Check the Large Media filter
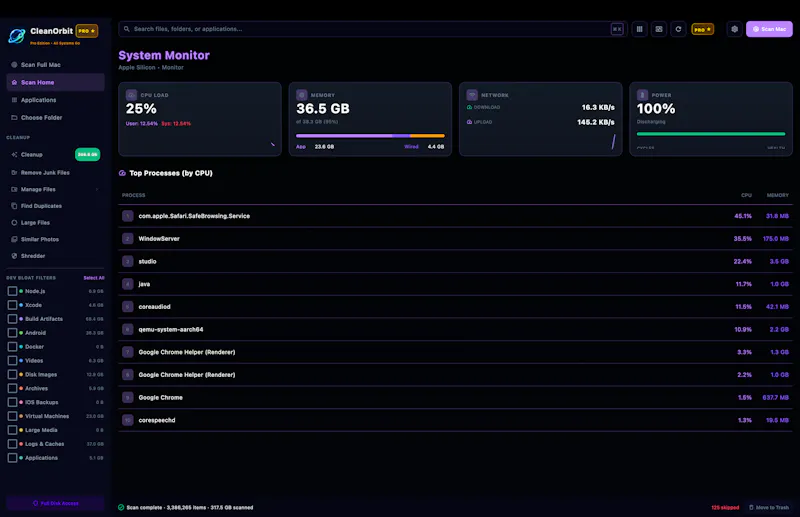The height and width of the screenshot is (517, 800). click(x=12, y=430)
